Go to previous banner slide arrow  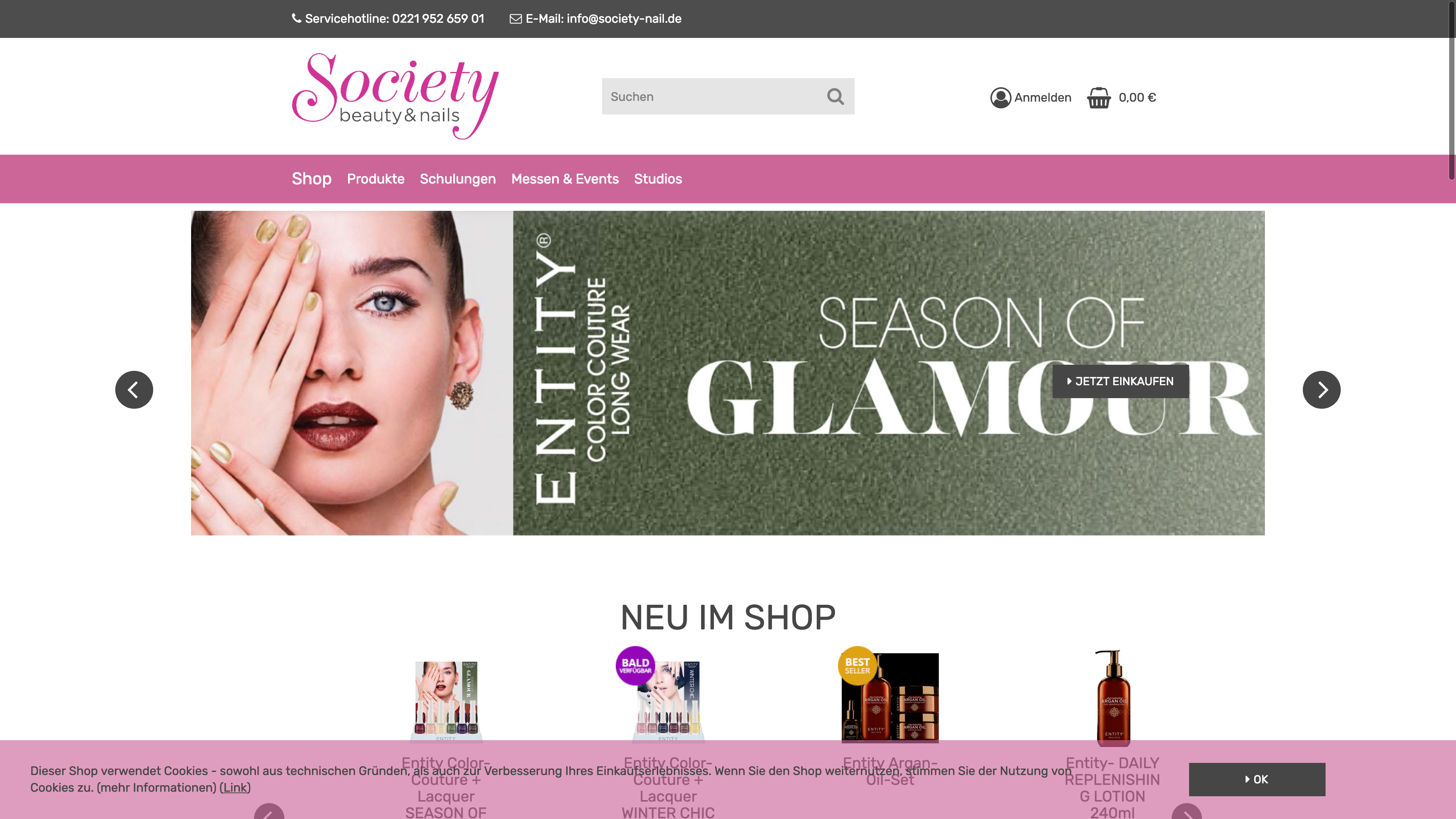[134, 389]
